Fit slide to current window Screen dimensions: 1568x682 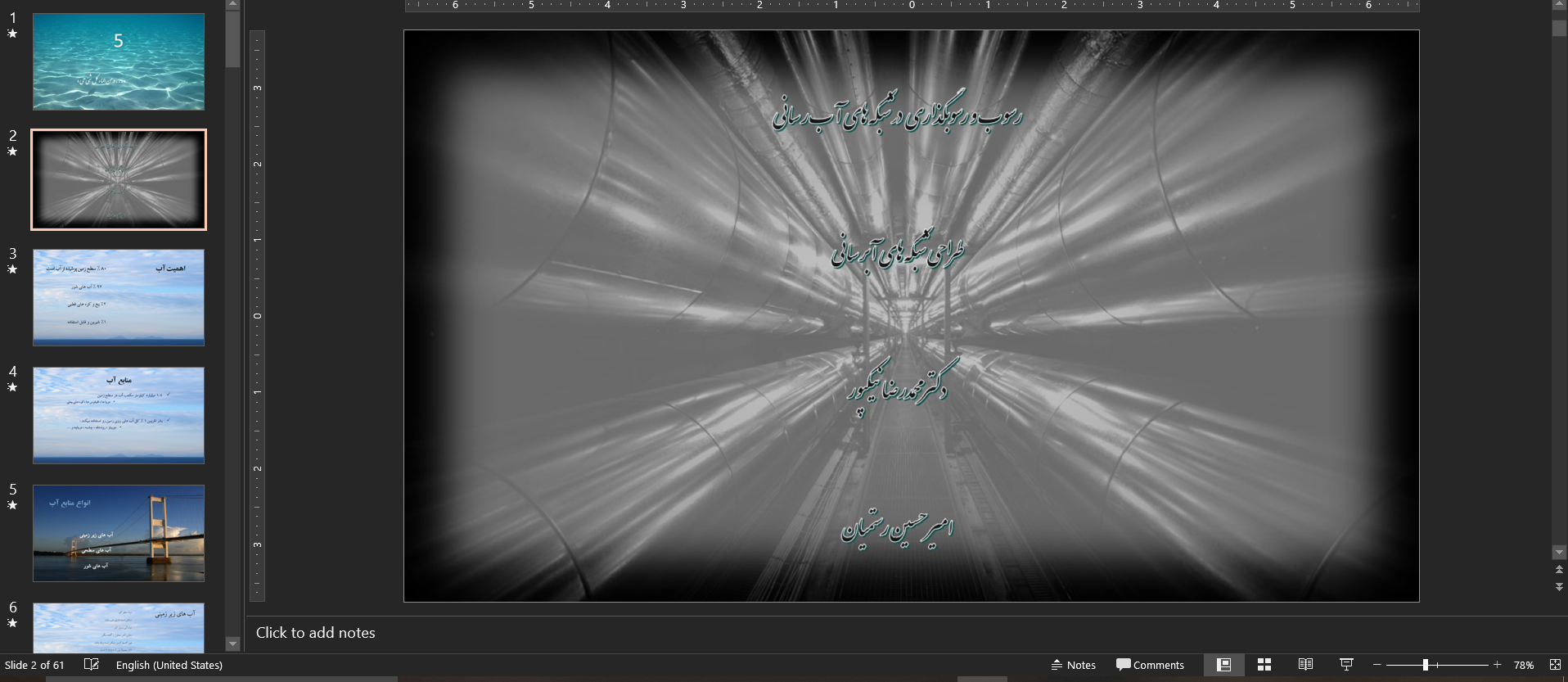coord(1555,665)
